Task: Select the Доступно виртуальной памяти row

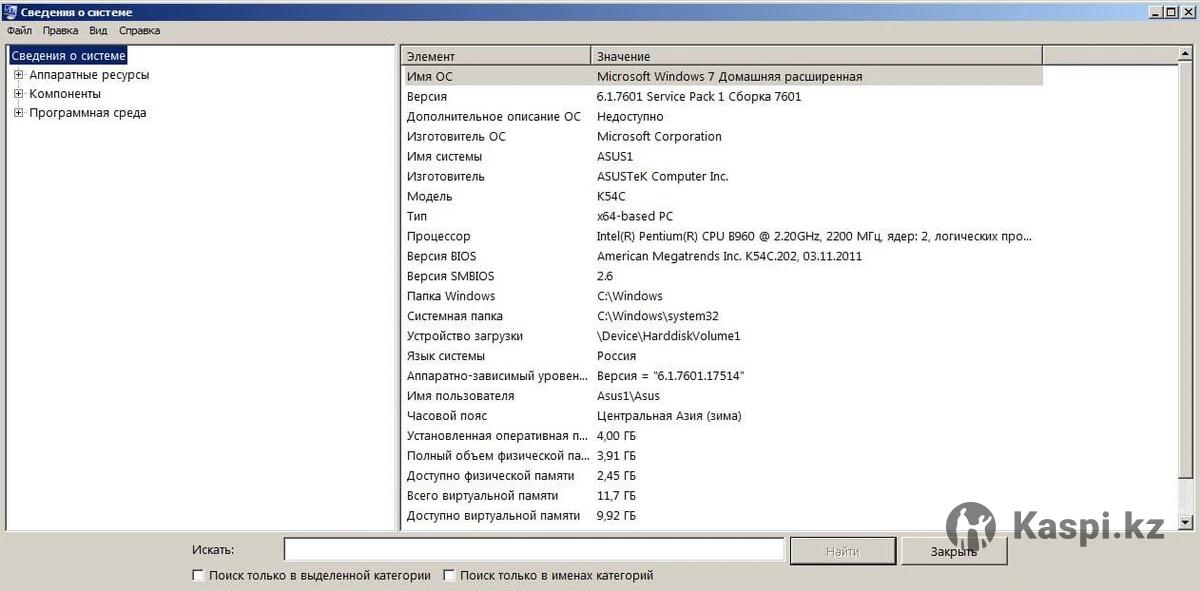Action: coord(722,516)
